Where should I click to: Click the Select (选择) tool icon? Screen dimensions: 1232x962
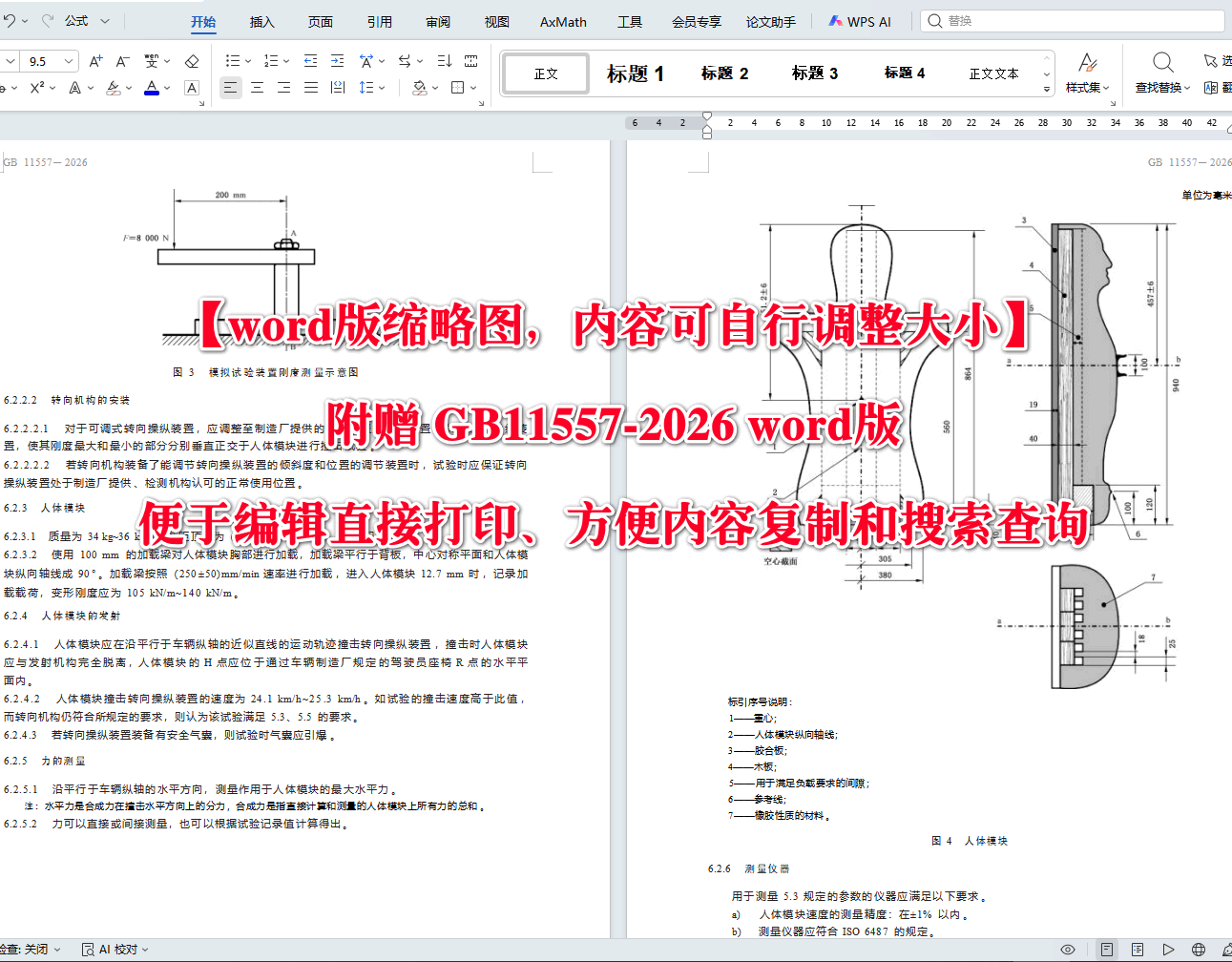click(x=1211, y=61)
